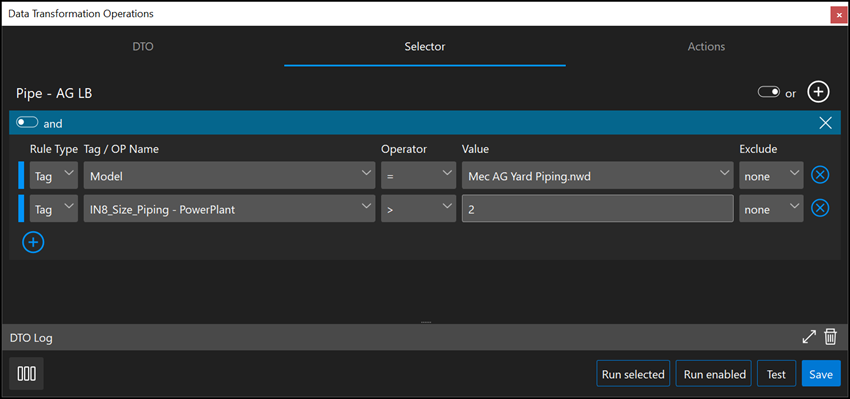Add a new rule with the blue plus
850x399 pixels.
(33, 242)
